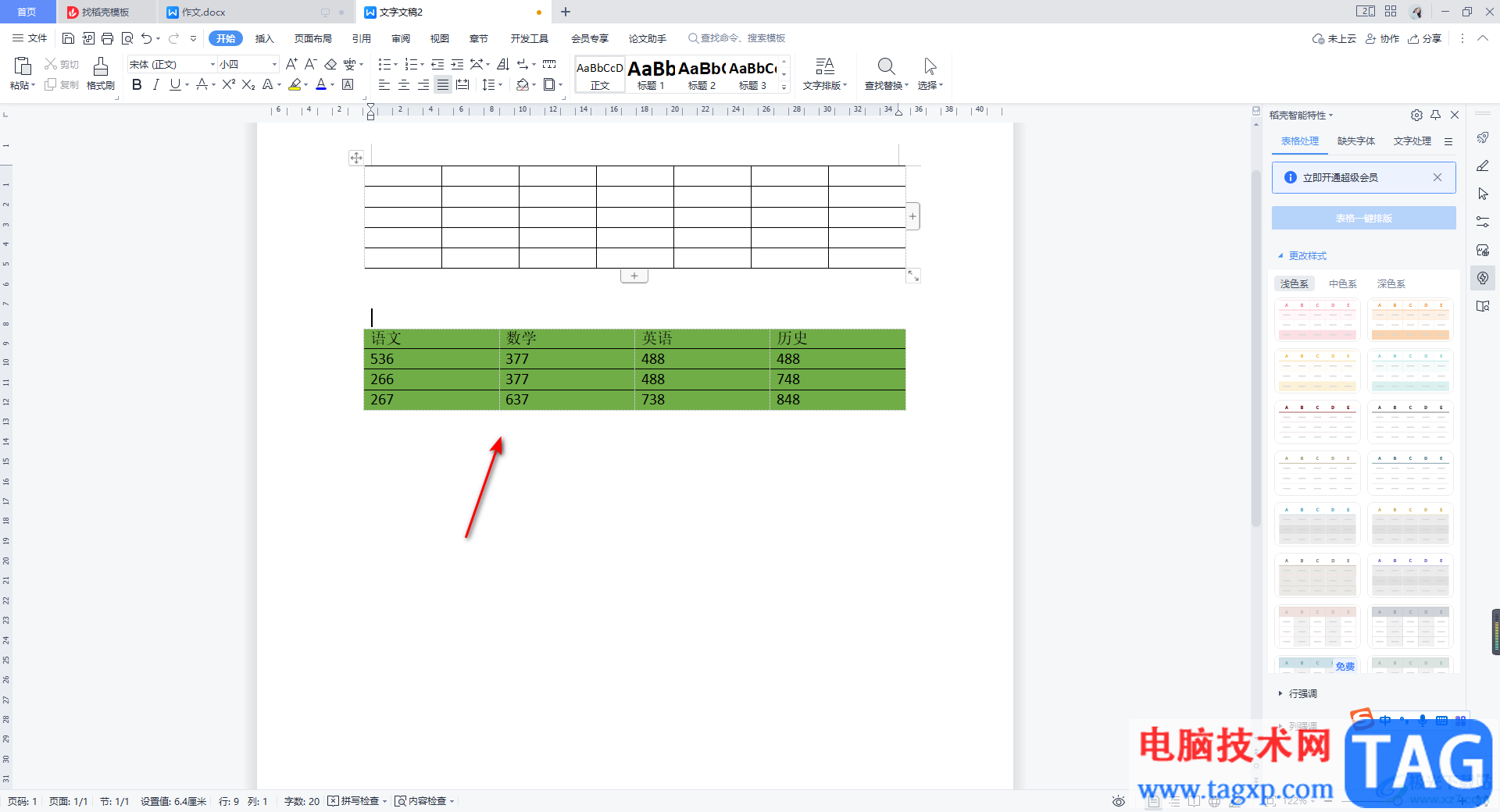
Task: Select the Format Painter (格式刷) tool
Action: [x=101, y=74]
